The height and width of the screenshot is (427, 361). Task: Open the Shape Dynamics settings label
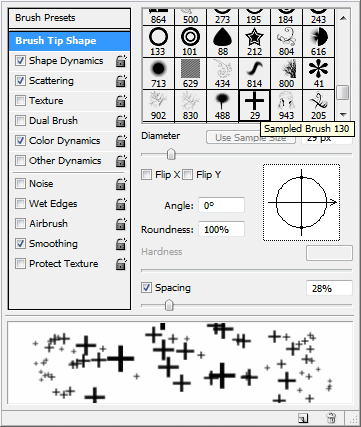(x=66, y=61)
